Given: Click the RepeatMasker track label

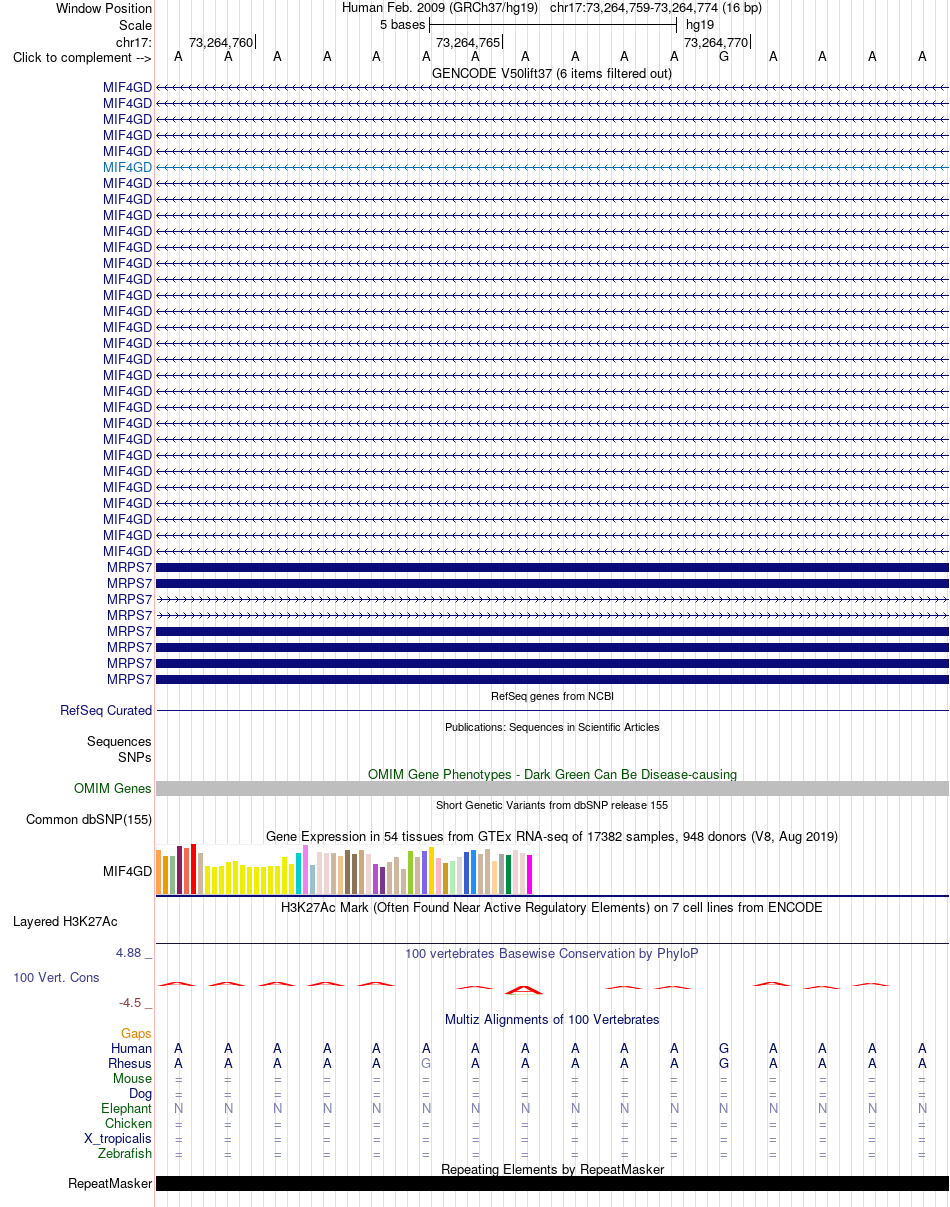Looking at the screenshot, I should click(110, 1184).
